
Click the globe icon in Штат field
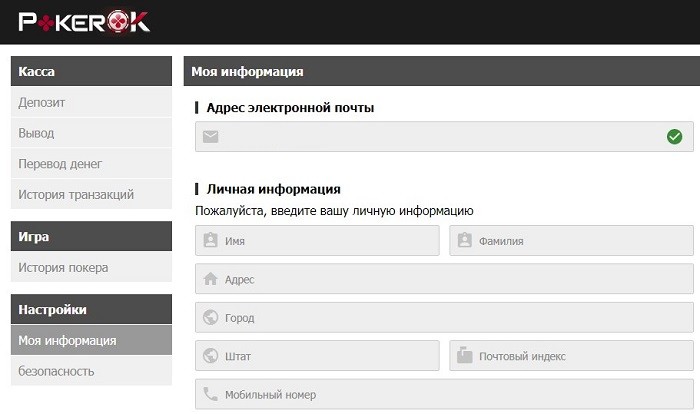210,356
